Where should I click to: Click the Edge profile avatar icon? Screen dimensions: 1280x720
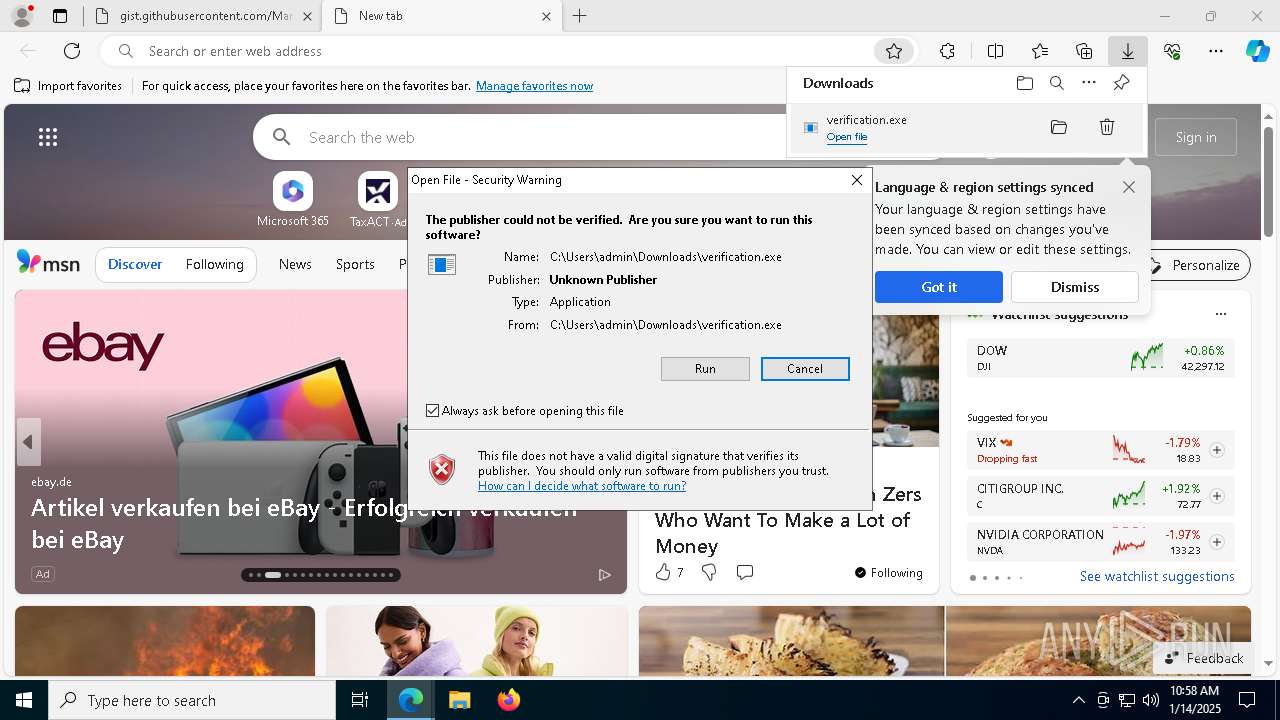point(21,16)
